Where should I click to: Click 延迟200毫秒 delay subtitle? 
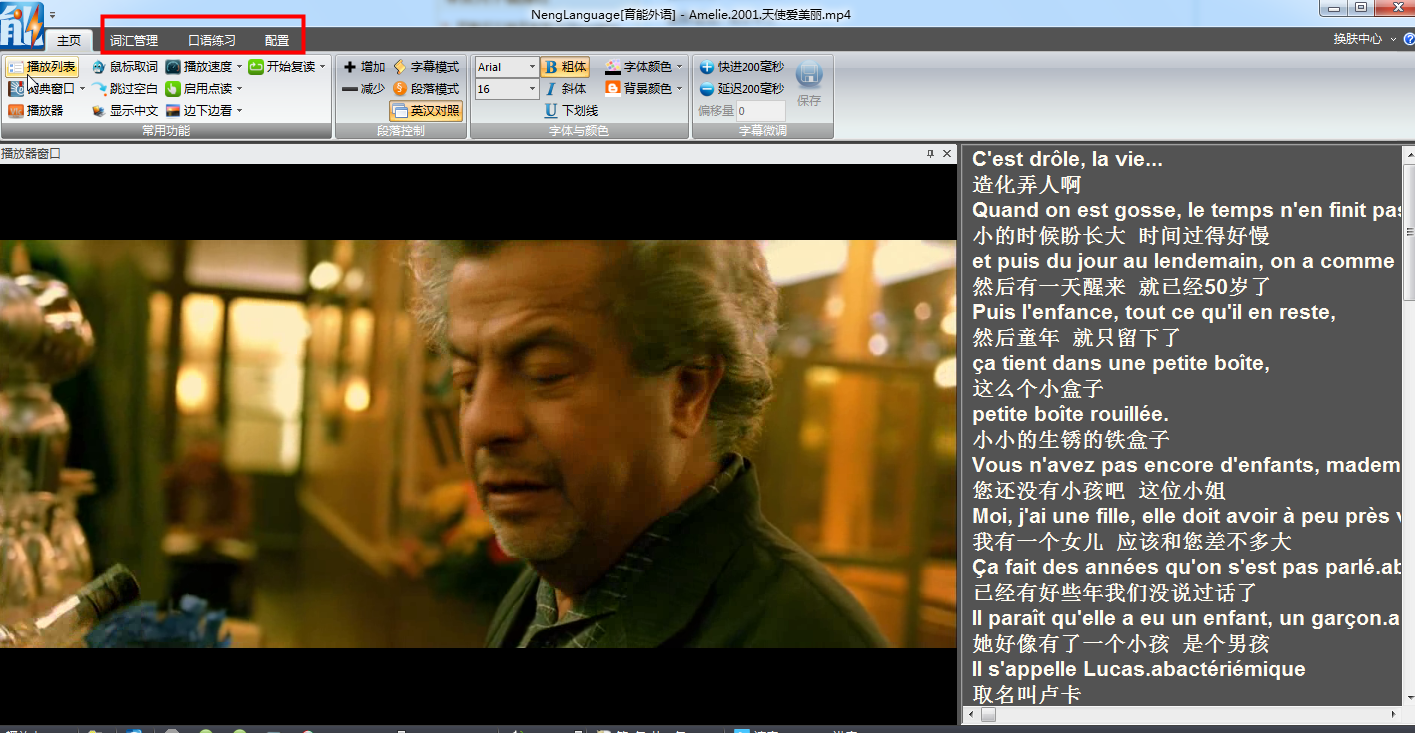741,89
